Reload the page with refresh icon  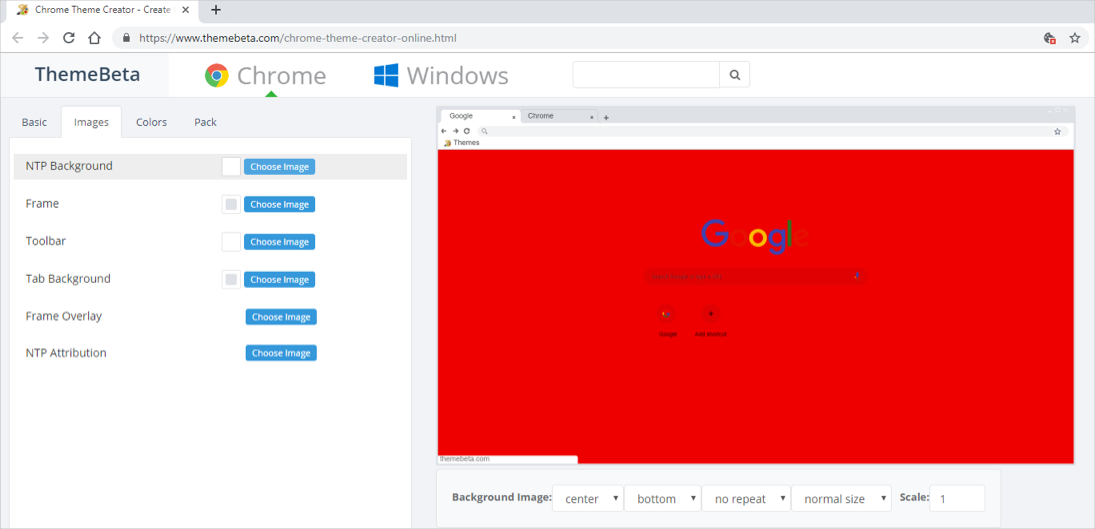[69, 38]
